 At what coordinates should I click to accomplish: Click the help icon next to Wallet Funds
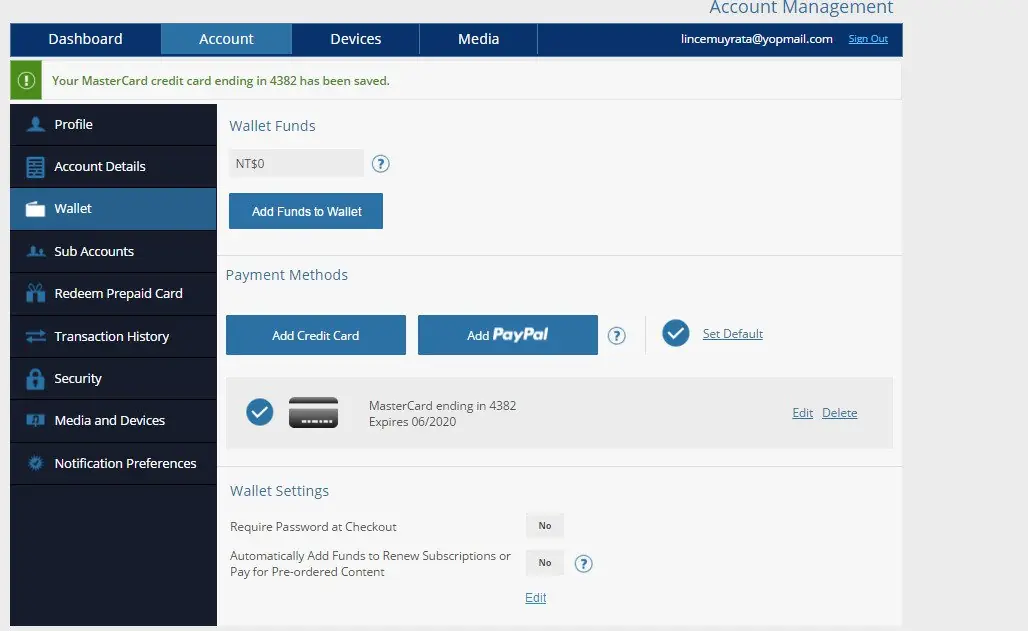pos(380,164)
